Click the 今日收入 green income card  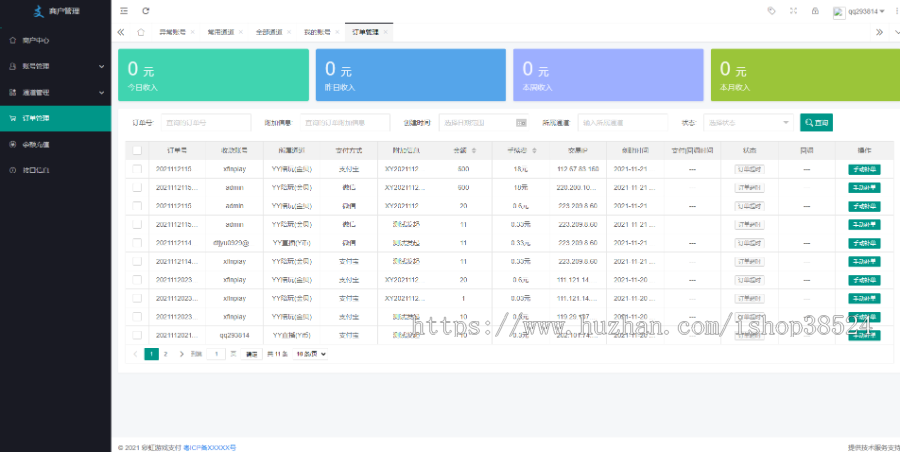pos(214,75)
